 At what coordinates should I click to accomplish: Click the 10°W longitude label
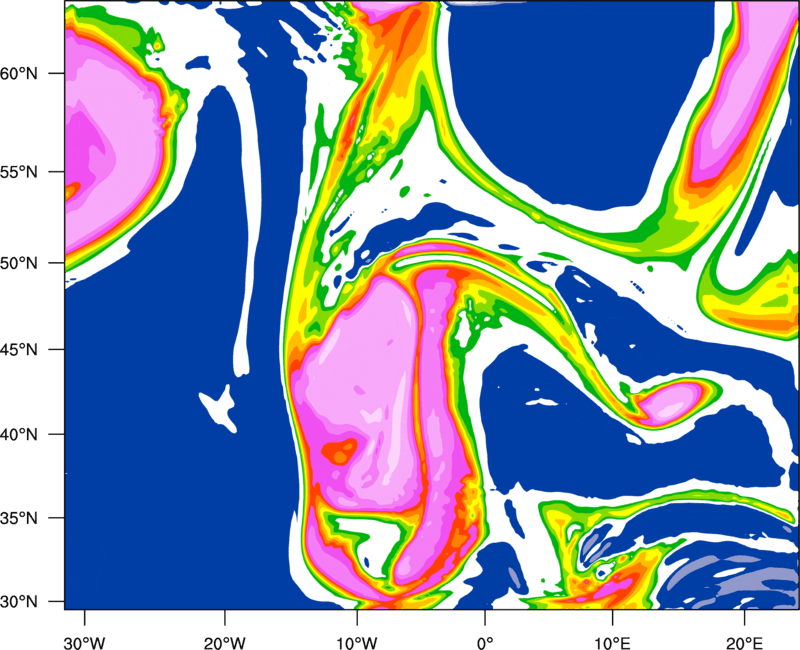tap(357, 643)
